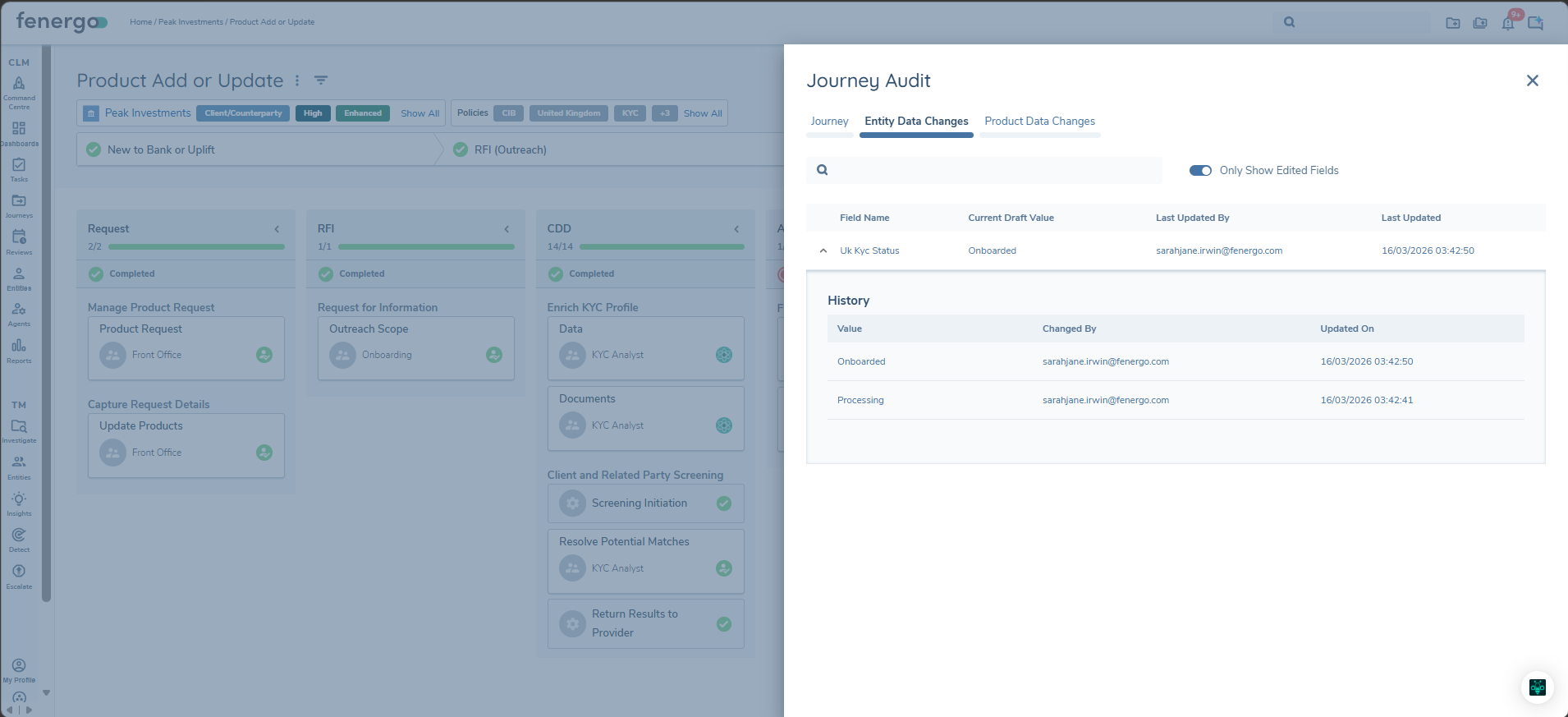Open Reviews in the sidebar
1568x717 pixels.
tap(19, 242)
